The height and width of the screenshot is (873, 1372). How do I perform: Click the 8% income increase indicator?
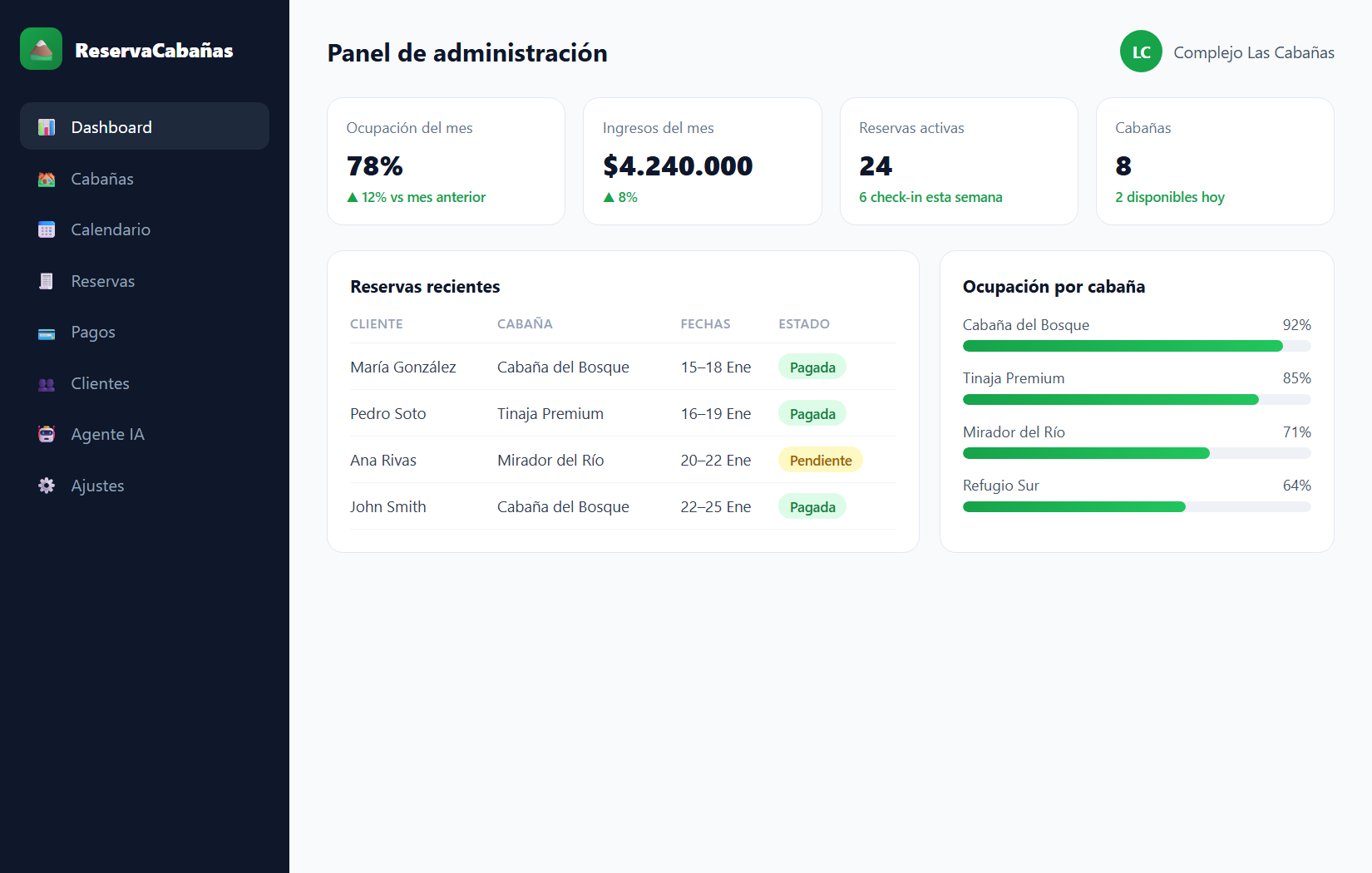click(620, 197)
